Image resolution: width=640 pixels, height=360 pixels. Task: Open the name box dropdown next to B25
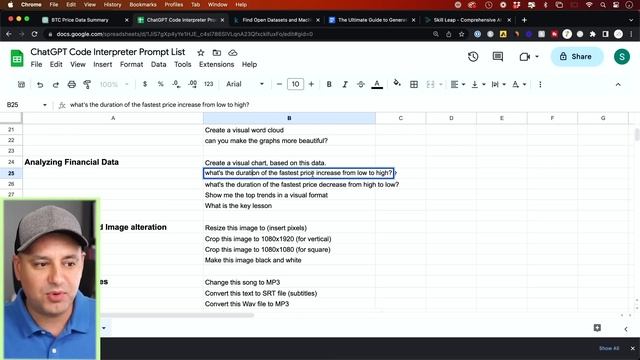click(x=44, y=105)
